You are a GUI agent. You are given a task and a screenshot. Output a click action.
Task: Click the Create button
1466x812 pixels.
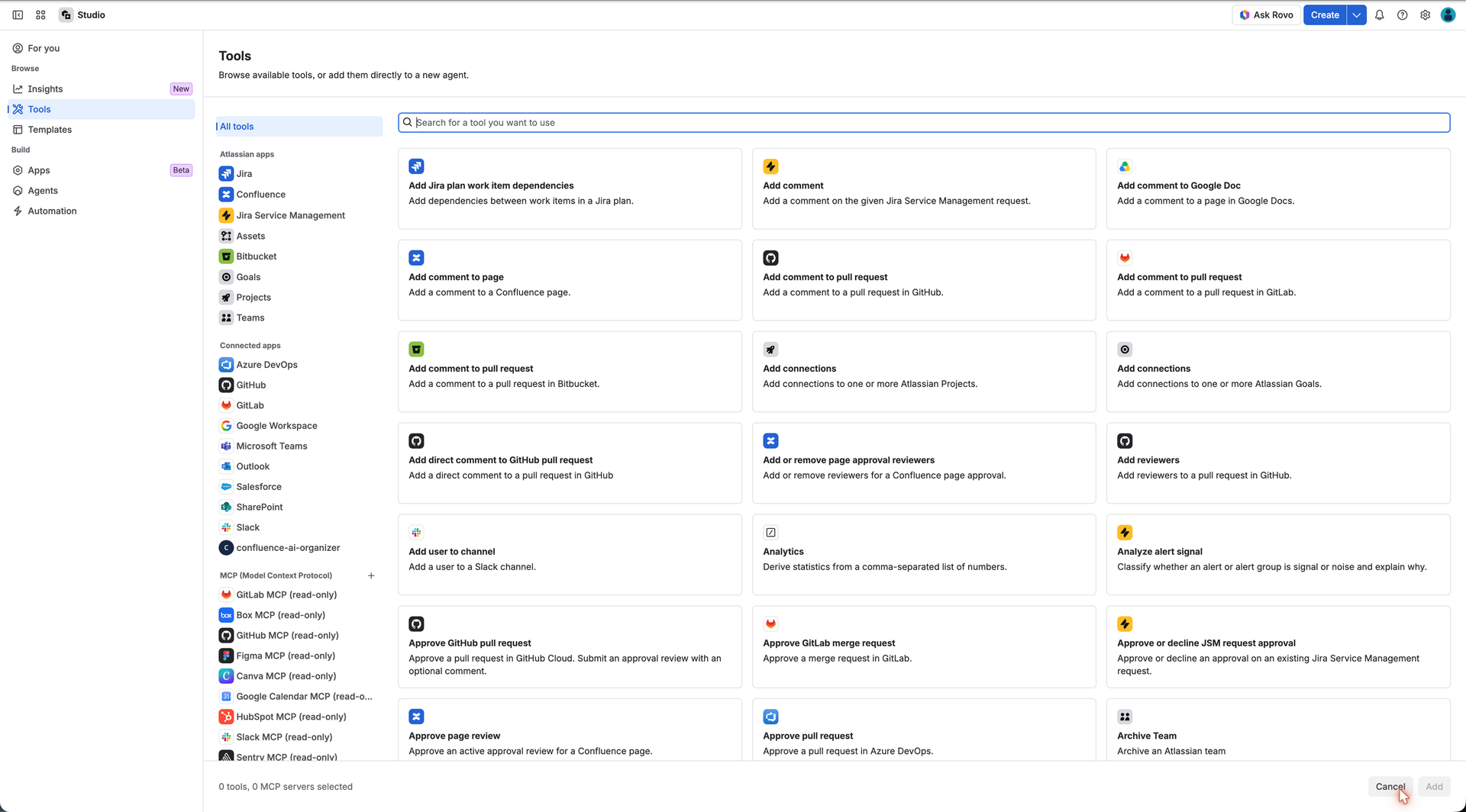(x=1325, y=15)
